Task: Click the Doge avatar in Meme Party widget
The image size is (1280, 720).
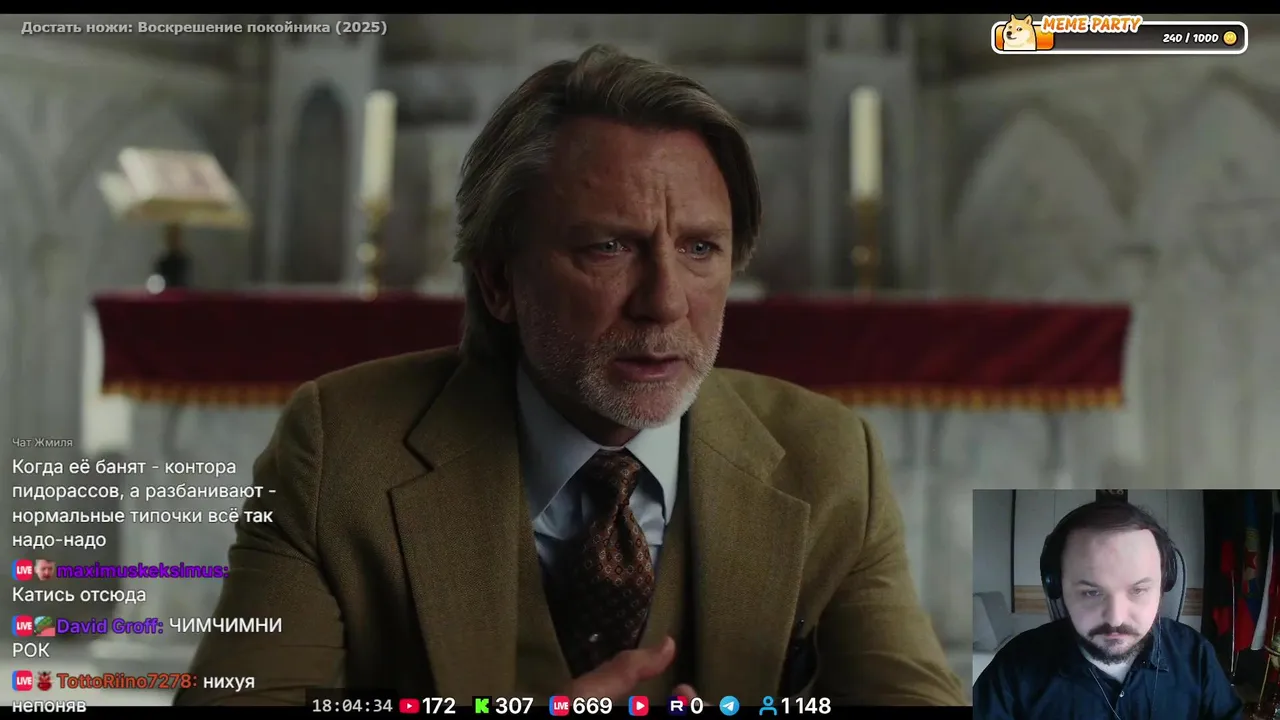Action: pyautogui.click(x=1019, y=32)
